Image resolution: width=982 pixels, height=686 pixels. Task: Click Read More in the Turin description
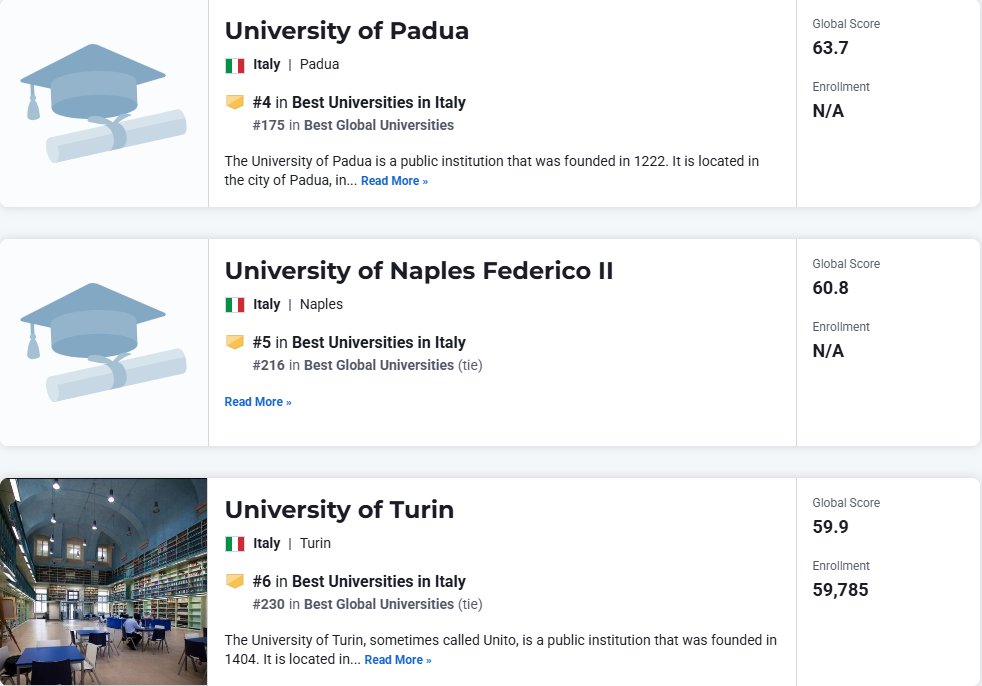tap(398, 660)
